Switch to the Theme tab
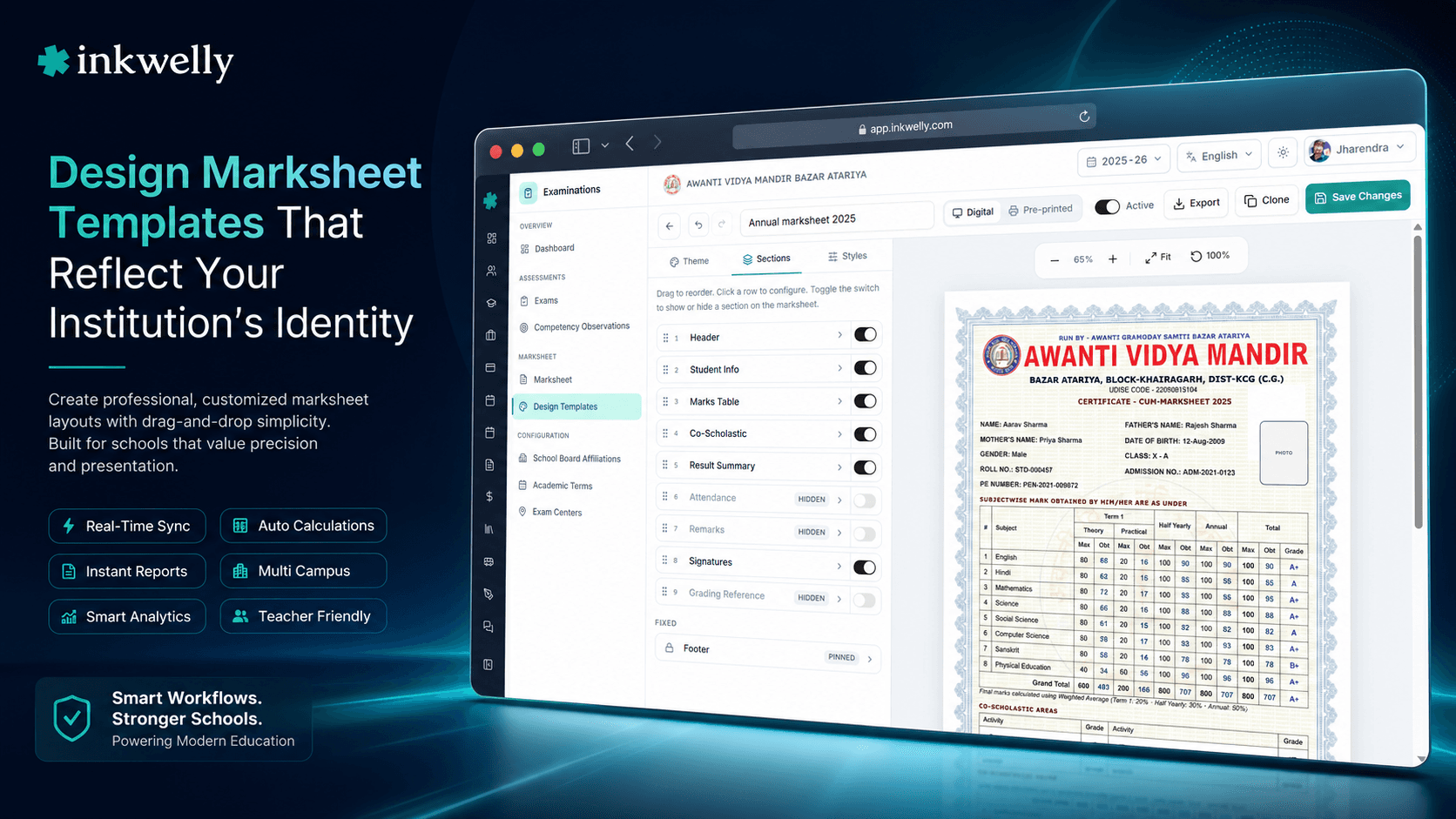The height and width of the screenshot is (819, 1456). coord(689,261)
